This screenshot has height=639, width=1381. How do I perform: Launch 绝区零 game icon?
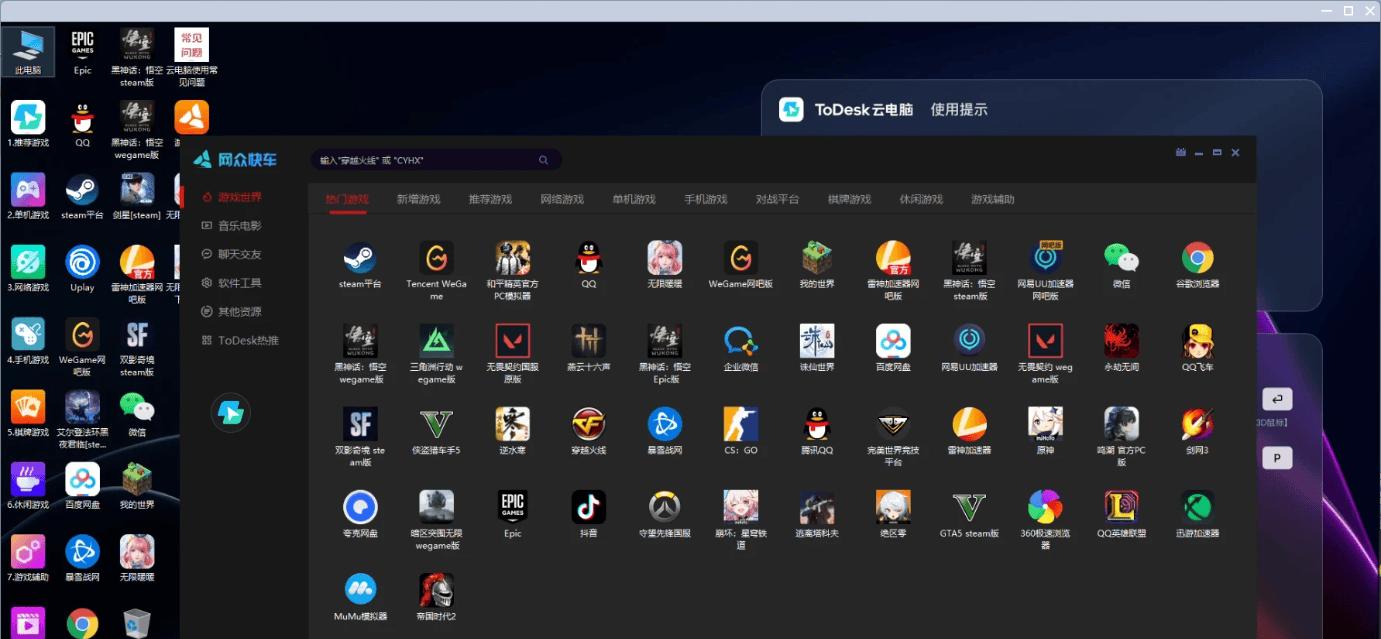pos(893,507)
